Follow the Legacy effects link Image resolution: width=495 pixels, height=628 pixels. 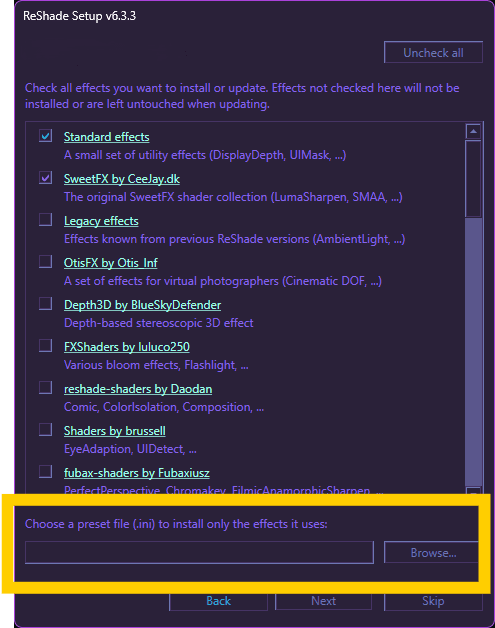click(101, 221)
